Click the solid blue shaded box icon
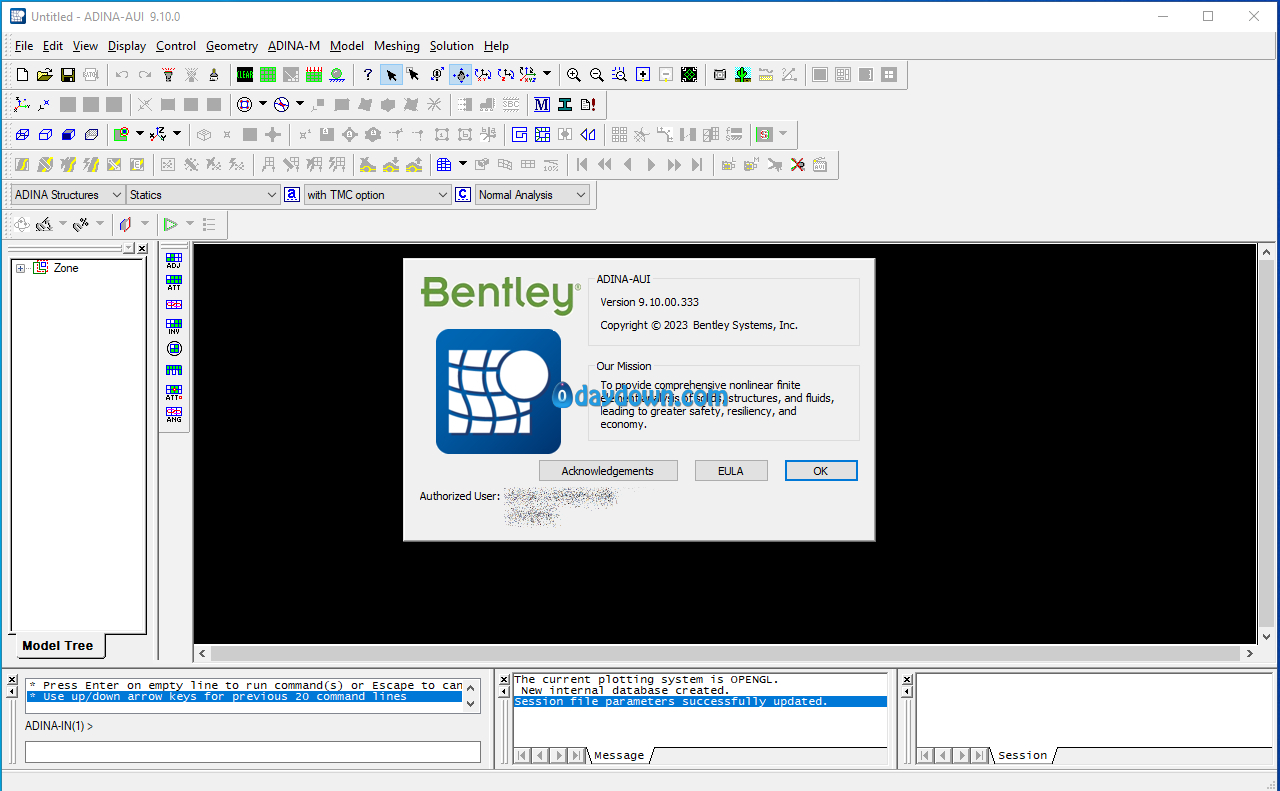Image resolution: width=1280 pixels, height=791 pixels. (x=68, y=135)
